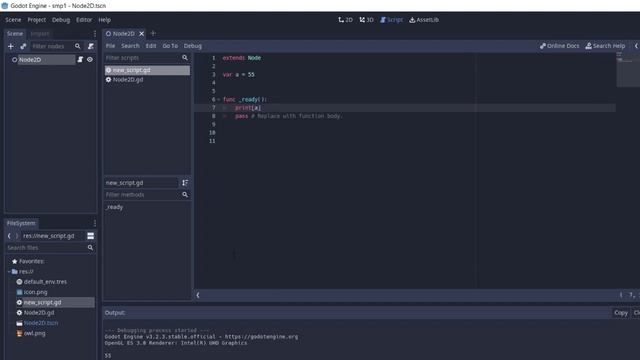Select Node2D.gd in FileSystem tree
The width and height of the screenshot is (640, 360).
click(35, 313)
